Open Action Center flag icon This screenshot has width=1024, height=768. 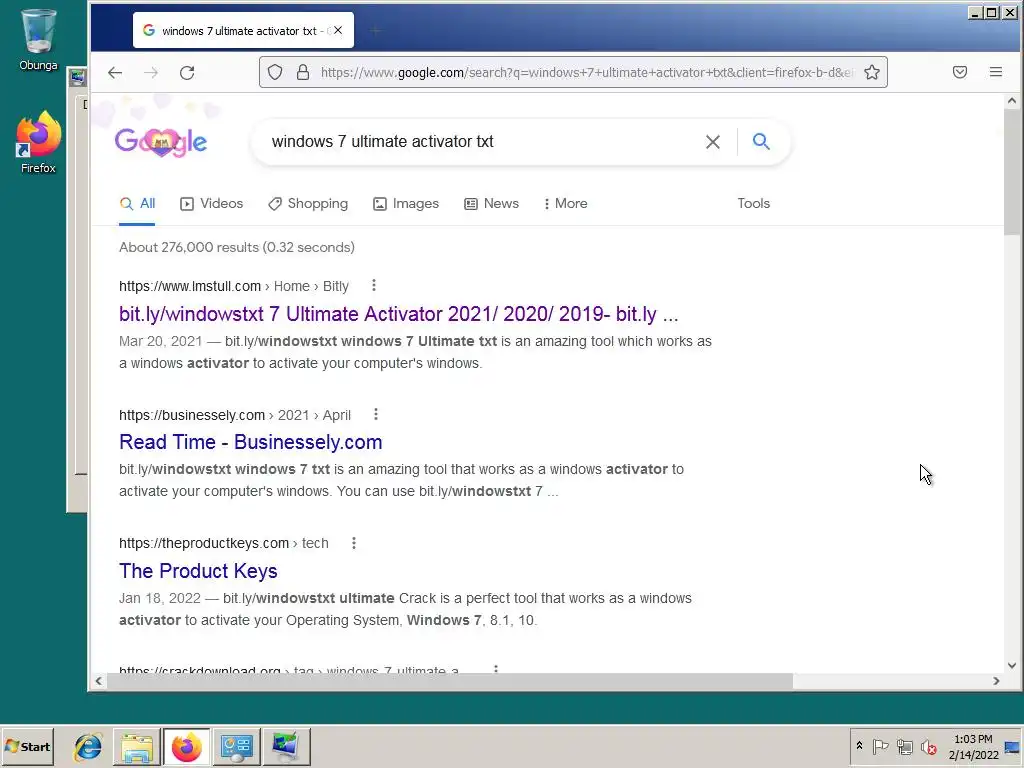click(880, 746)
